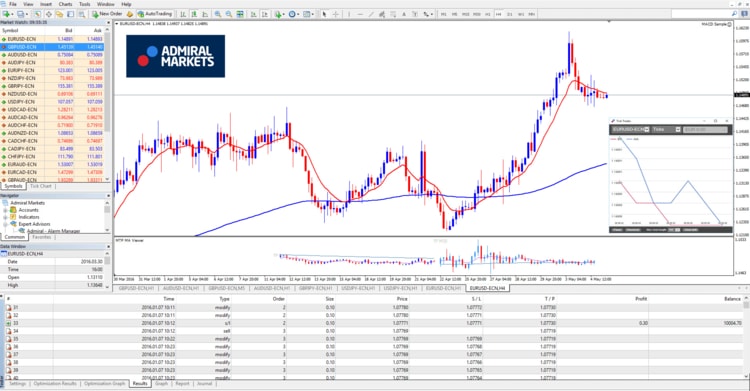Select the Equidistant Channel tool
Screen dimensions: 750x391
(382, 14)
